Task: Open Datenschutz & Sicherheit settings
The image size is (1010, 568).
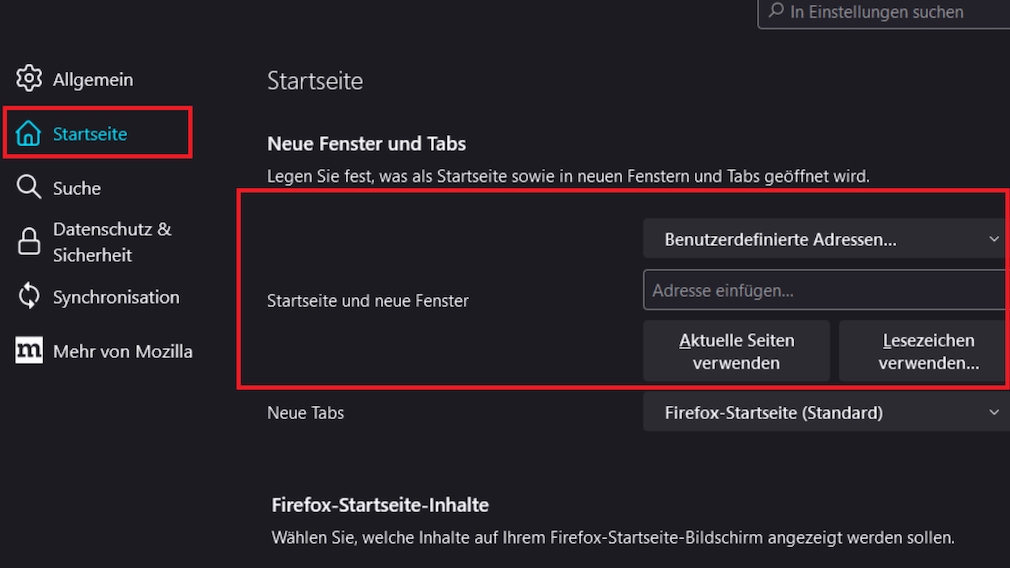Action: pyautogui.click(x=112, y=241)
